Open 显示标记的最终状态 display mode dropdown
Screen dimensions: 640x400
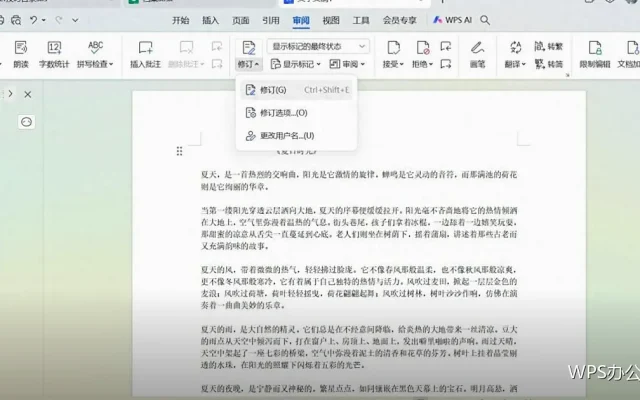click(x=318, y=46)
